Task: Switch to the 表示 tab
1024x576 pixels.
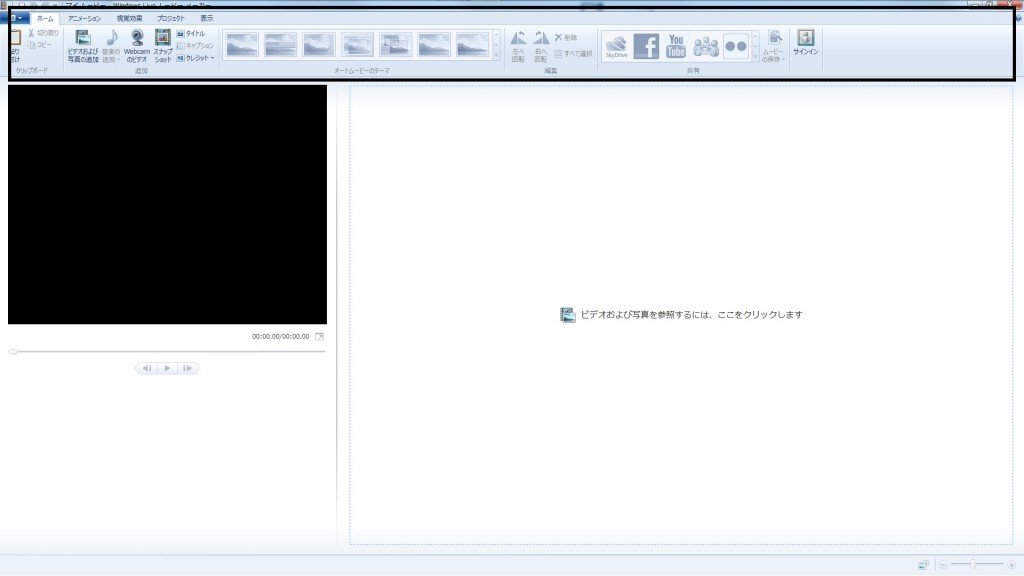Action: pyautogui.click(x=206, y=18)
